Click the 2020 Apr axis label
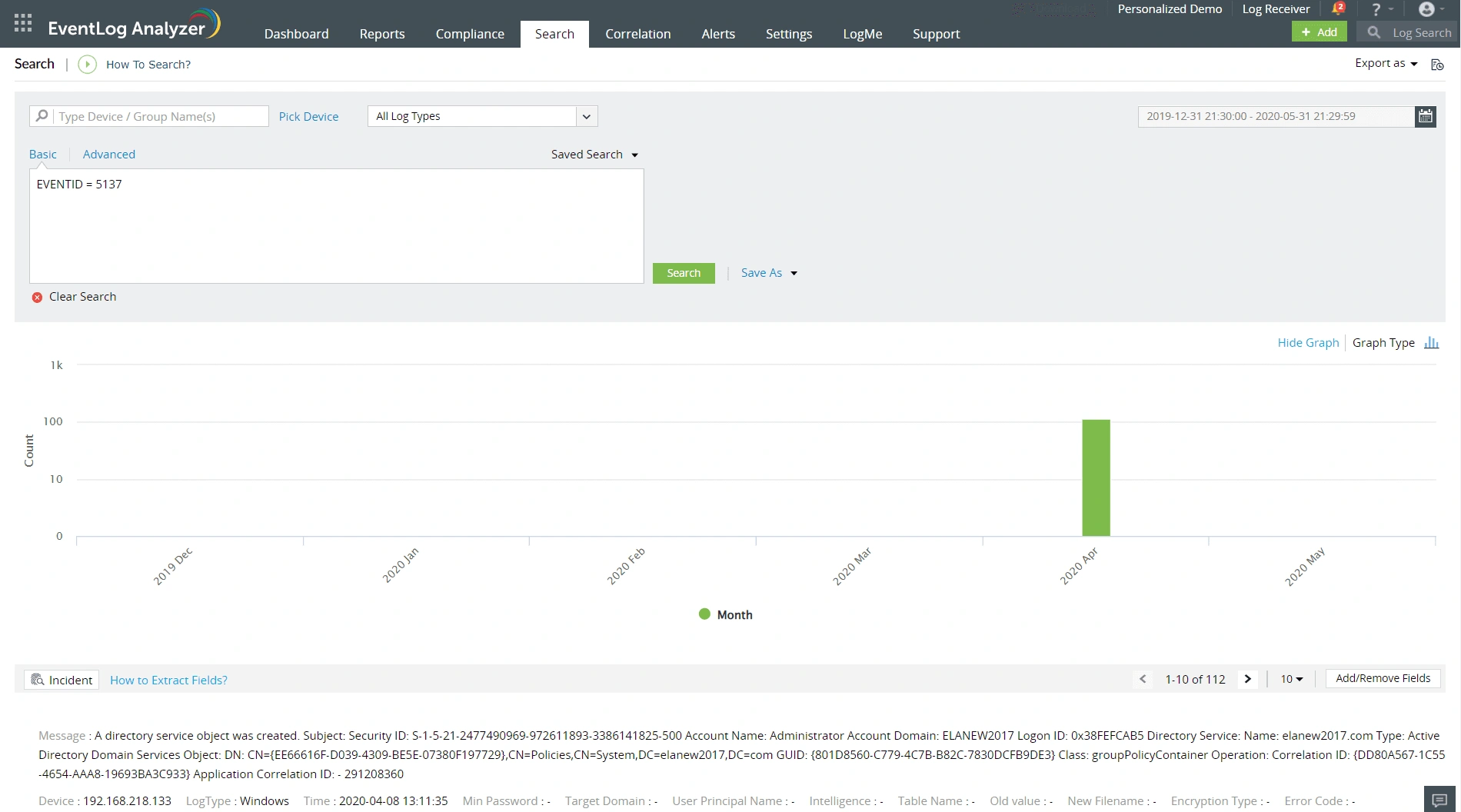Image resolution: width=1461 pixels, height=812 pixels. click(x=1079, y=567)
